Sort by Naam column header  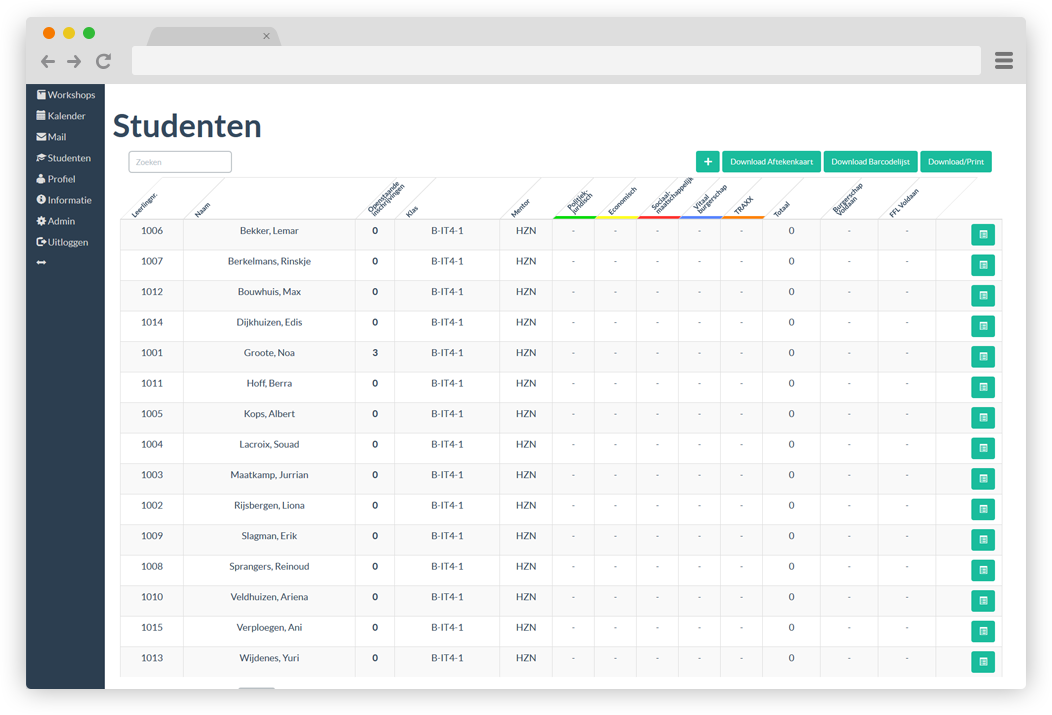coord(203,210)
